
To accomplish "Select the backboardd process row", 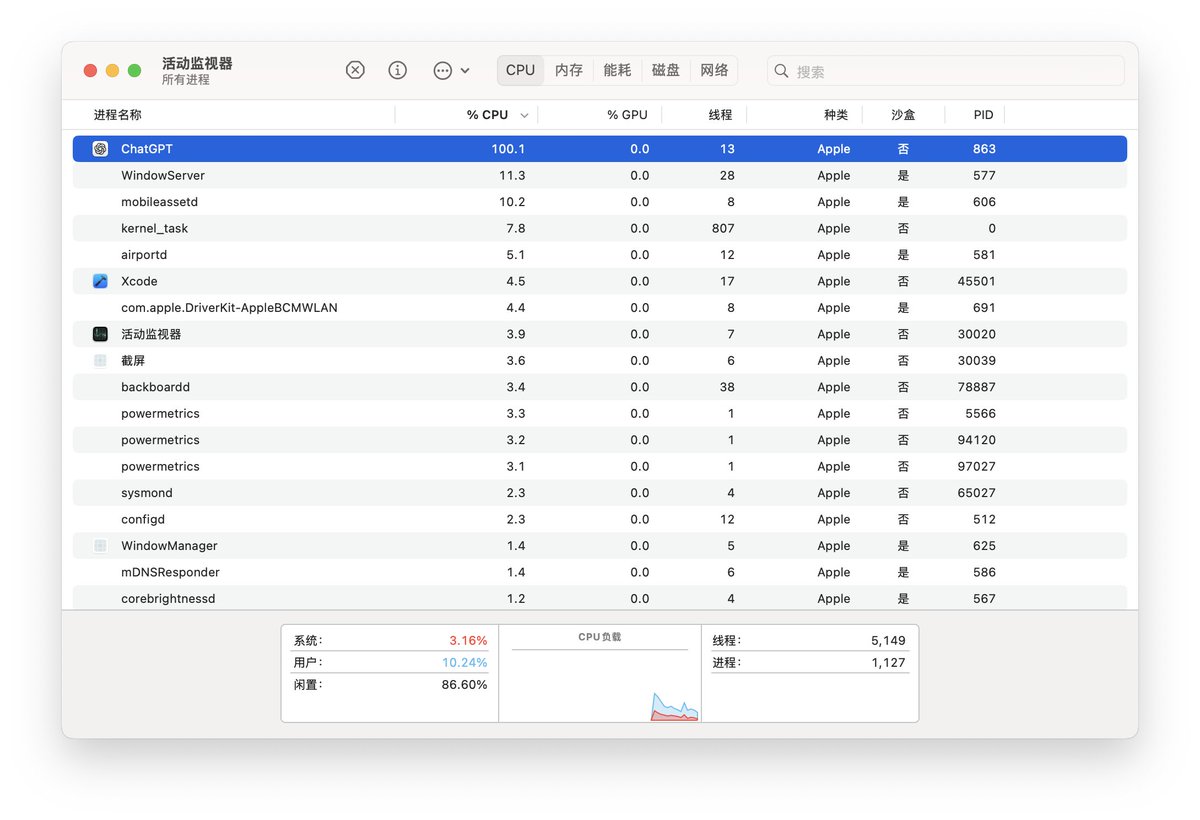I will tap(600, 387).
